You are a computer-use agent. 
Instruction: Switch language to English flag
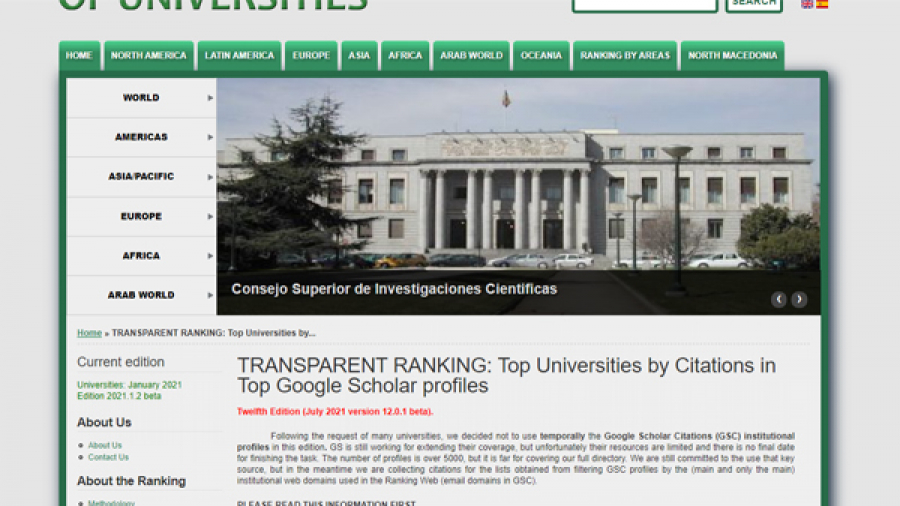(807, 3)
